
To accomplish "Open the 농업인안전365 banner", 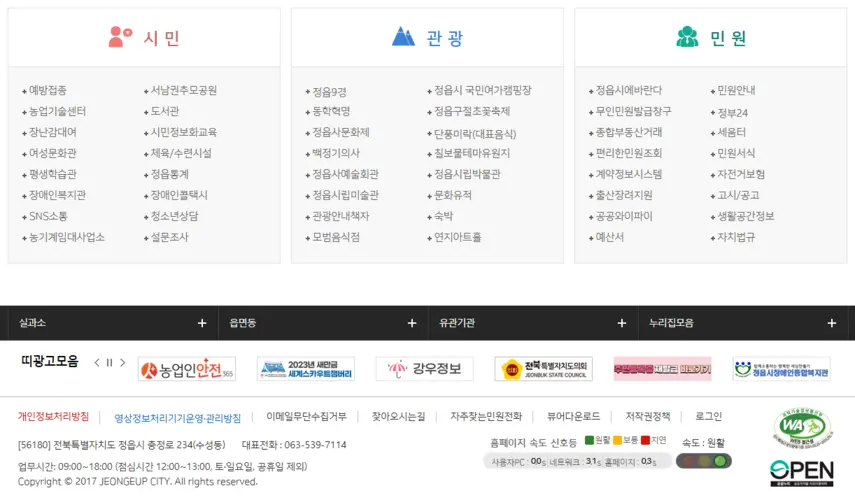I will coord(187,369).
